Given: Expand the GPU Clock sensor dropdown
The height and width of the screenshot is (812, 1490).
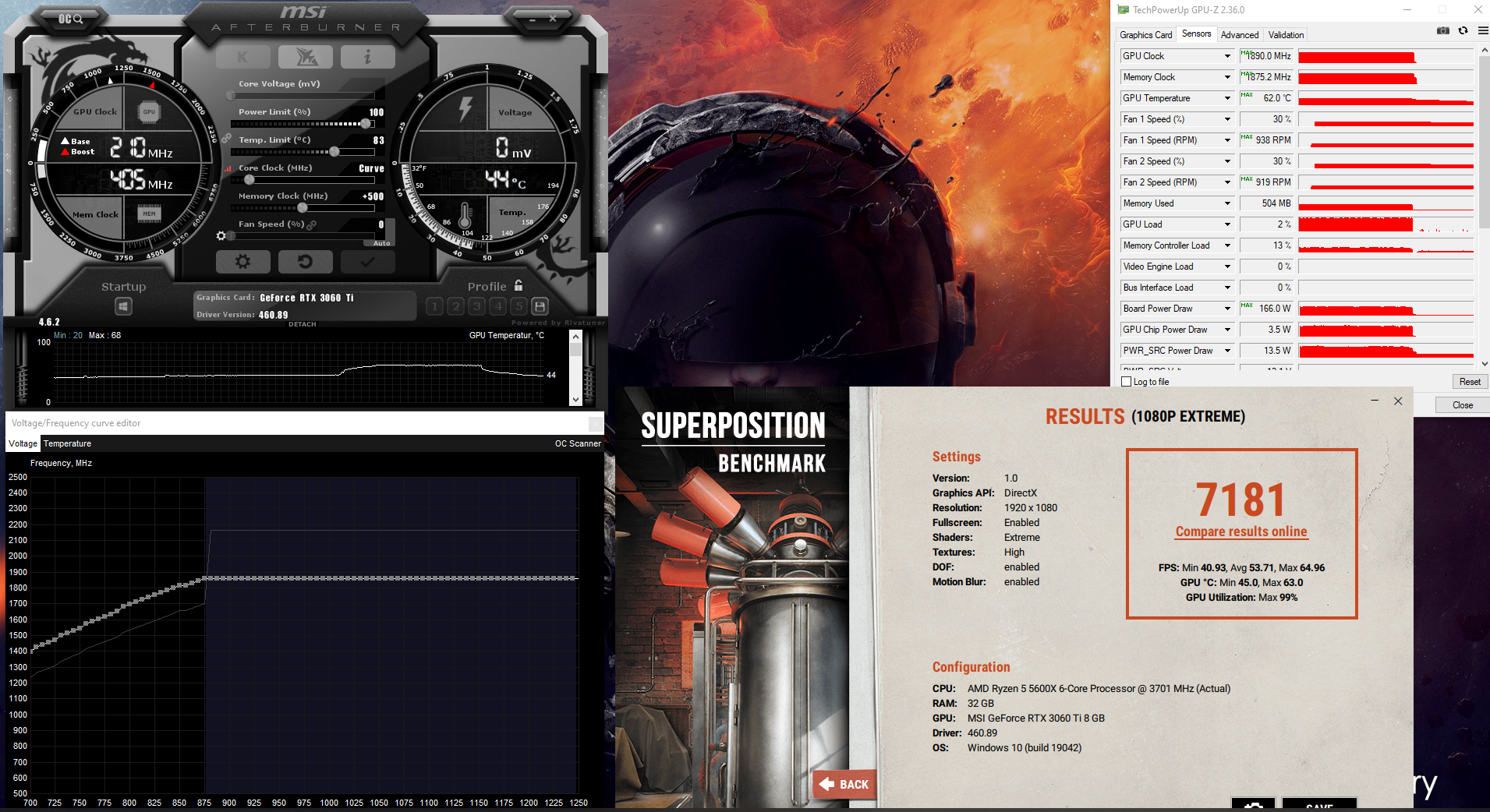Looking at the screenshot, I should click(x=1227, y=56).
